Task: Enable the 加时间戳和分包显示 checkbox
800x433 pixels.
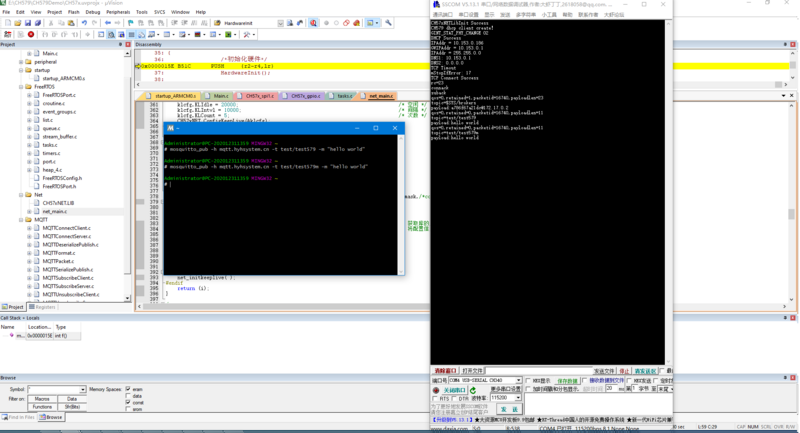Action: (x=528, y=389)
